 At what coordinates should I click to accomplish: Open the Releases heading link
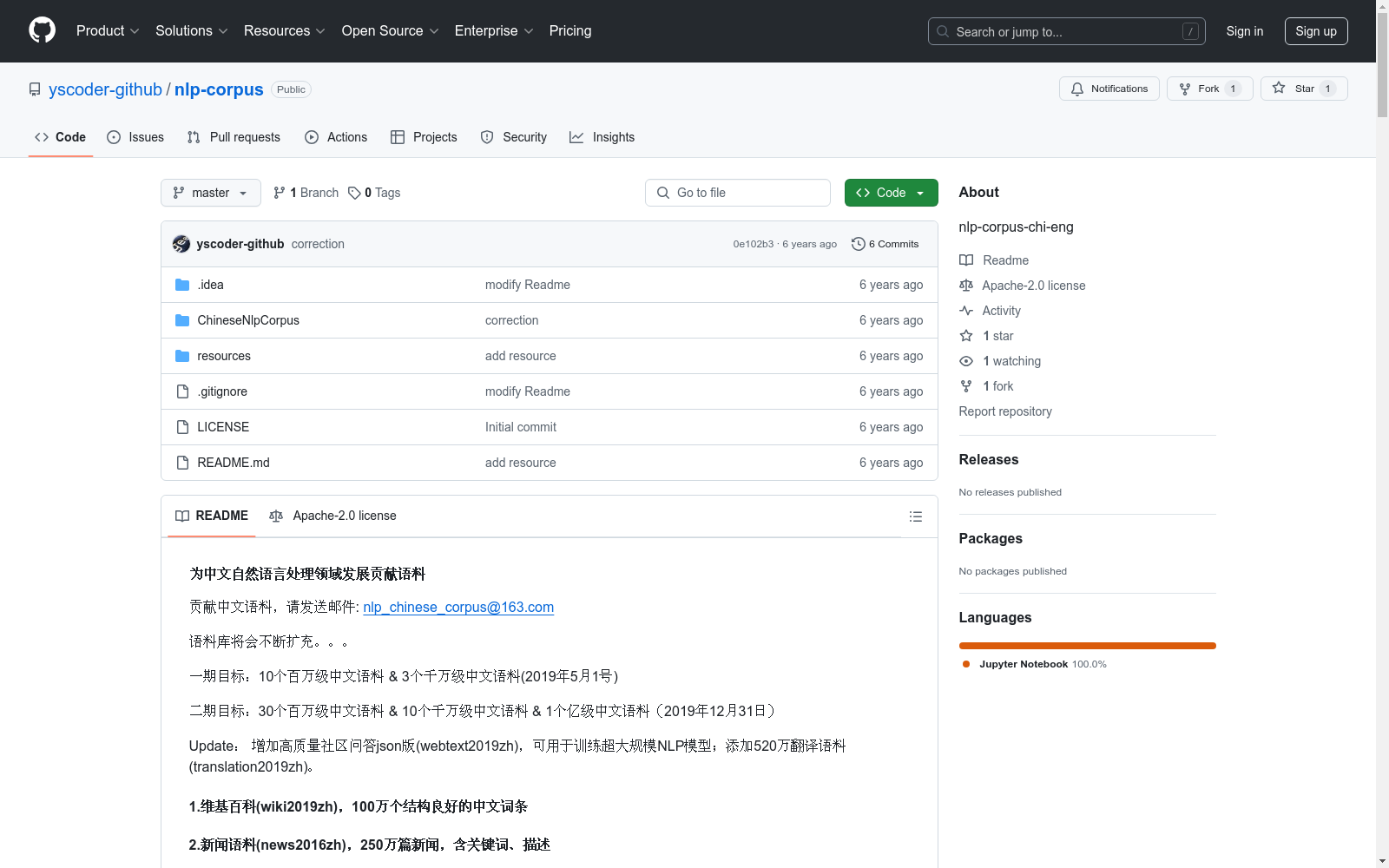[x=989, y=460]
